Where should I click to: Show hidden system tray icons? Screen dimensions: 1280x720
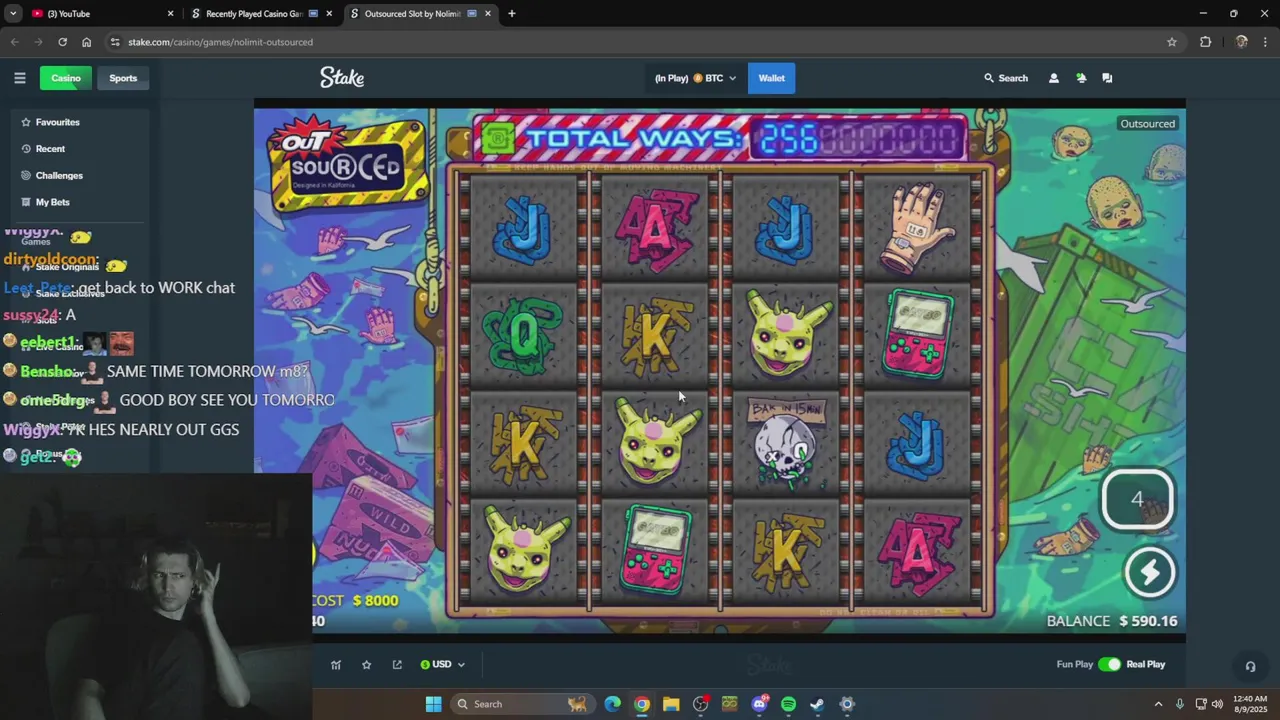click(1158, 704)
